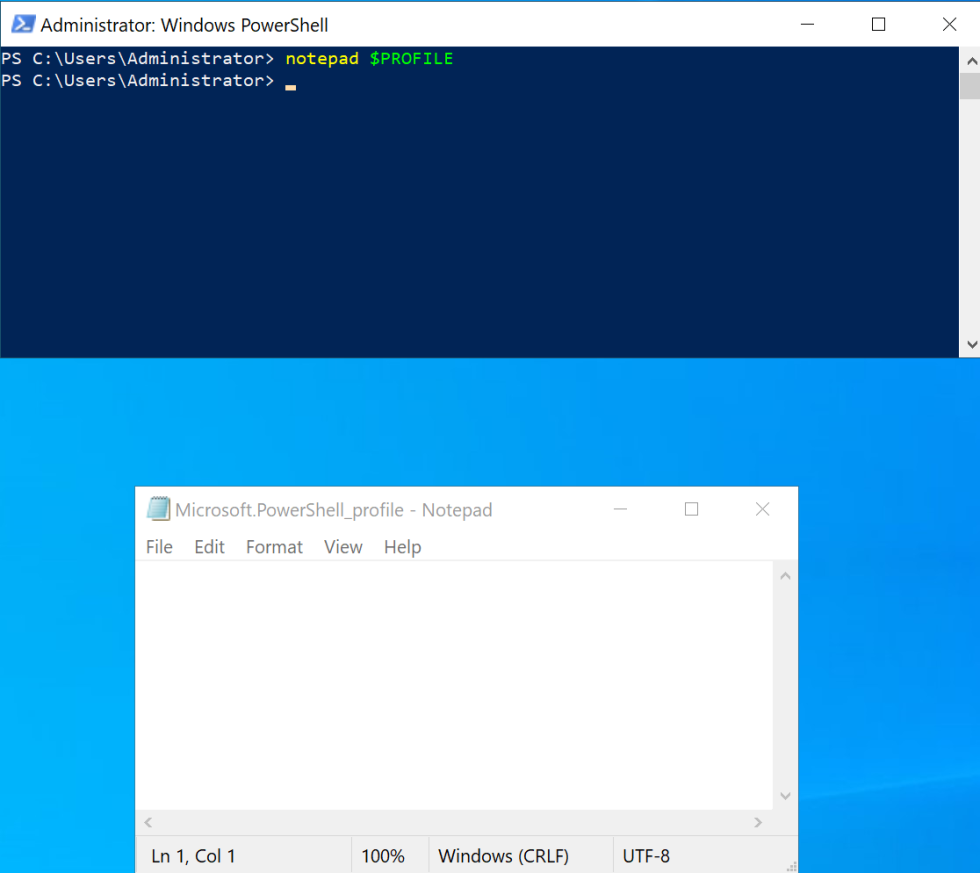Open the File menu in Notepad
980x873 pixels.
(x=159, y=547)
